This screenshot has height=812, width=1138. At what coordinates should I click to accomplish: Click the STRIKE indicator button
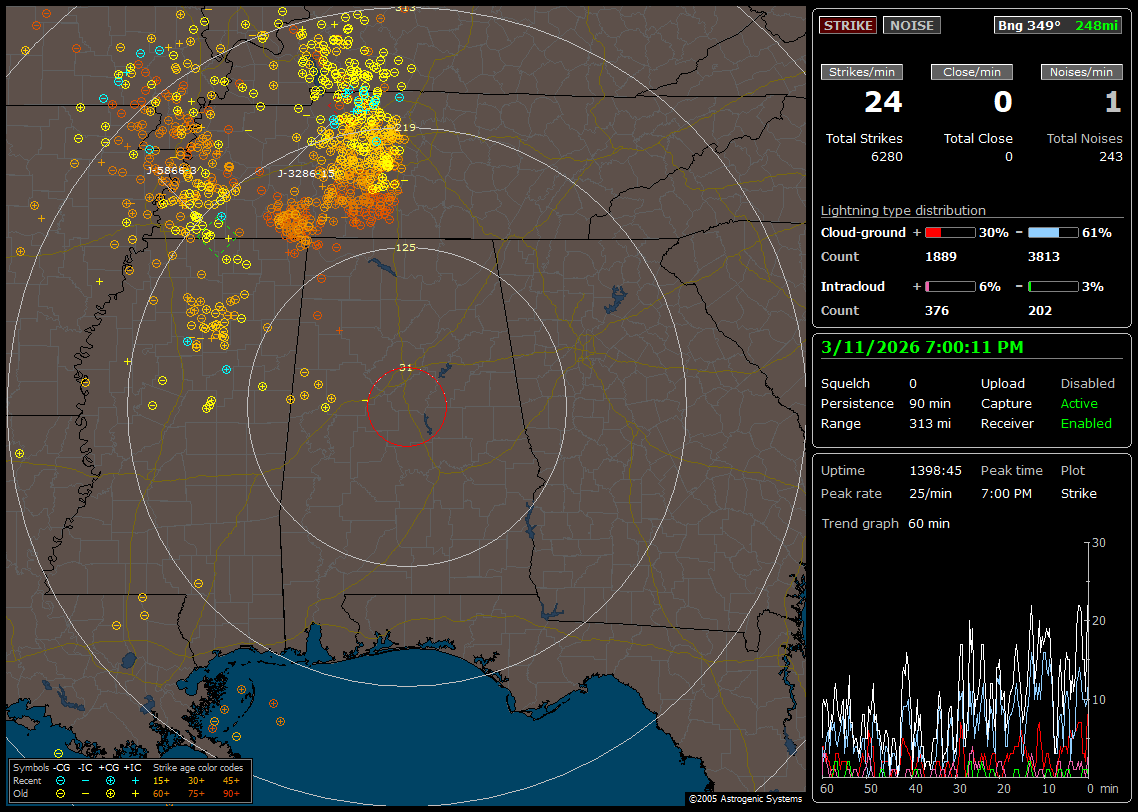[x=848, y=25]
